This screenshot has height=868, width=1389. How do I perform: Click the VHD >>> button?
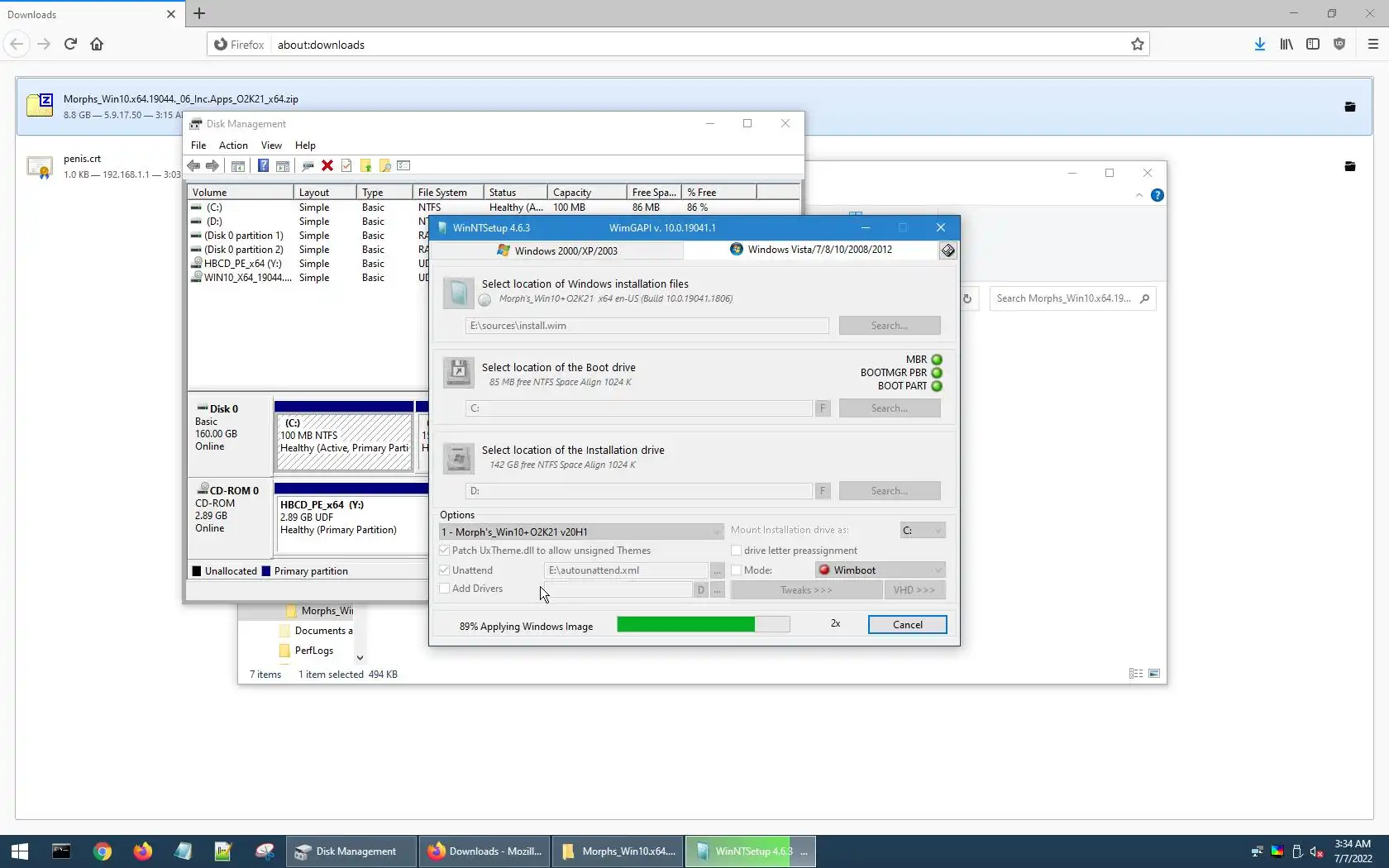pos(914,590)
